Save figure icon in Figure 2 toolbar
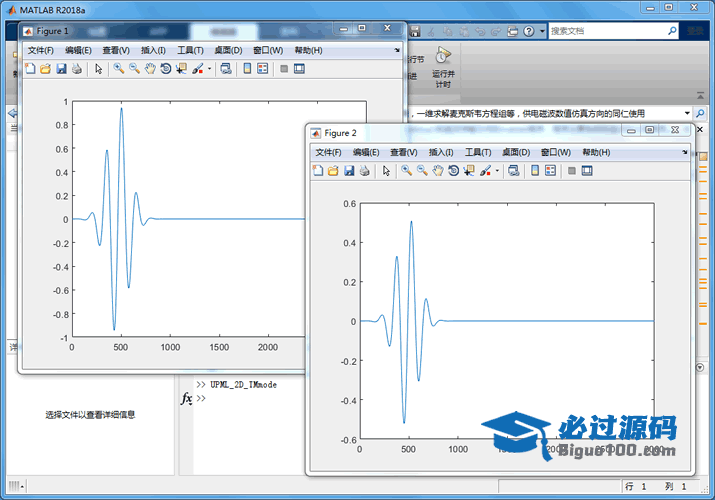The width and height of the screenshot is (715, 500). (349, 171)
